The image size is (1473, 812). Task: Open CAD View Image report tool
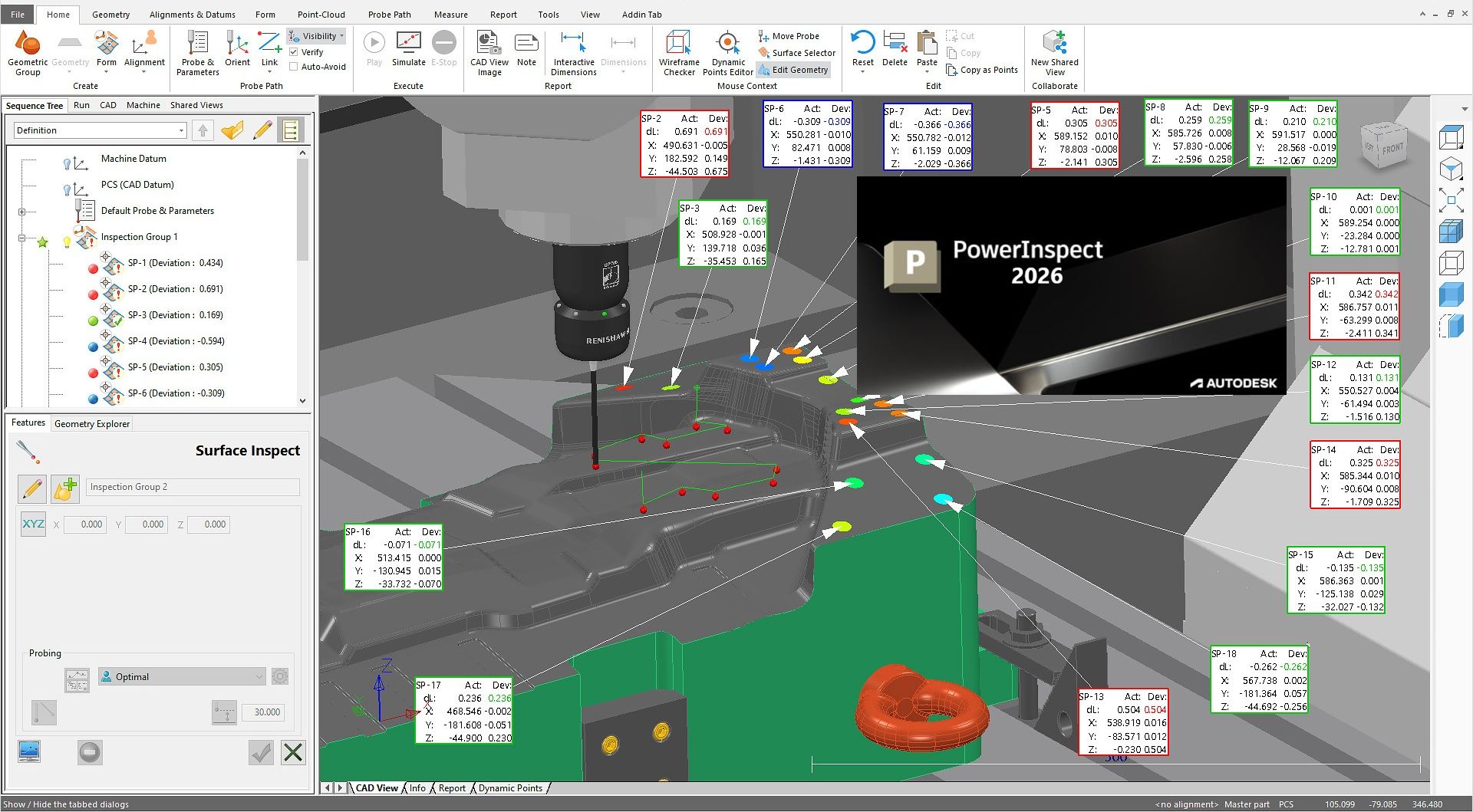click(489, 44)
